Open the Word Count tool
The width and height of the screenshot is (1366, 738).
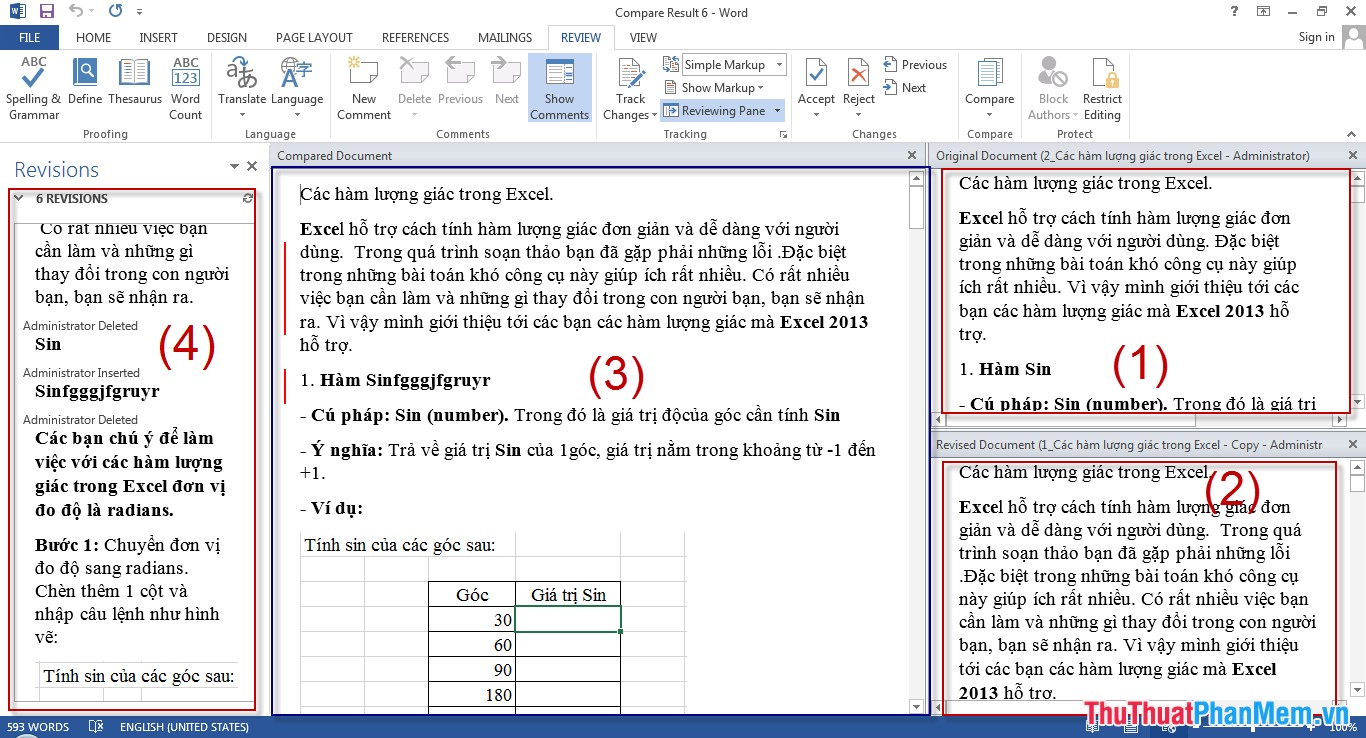(x=185, y=88)
